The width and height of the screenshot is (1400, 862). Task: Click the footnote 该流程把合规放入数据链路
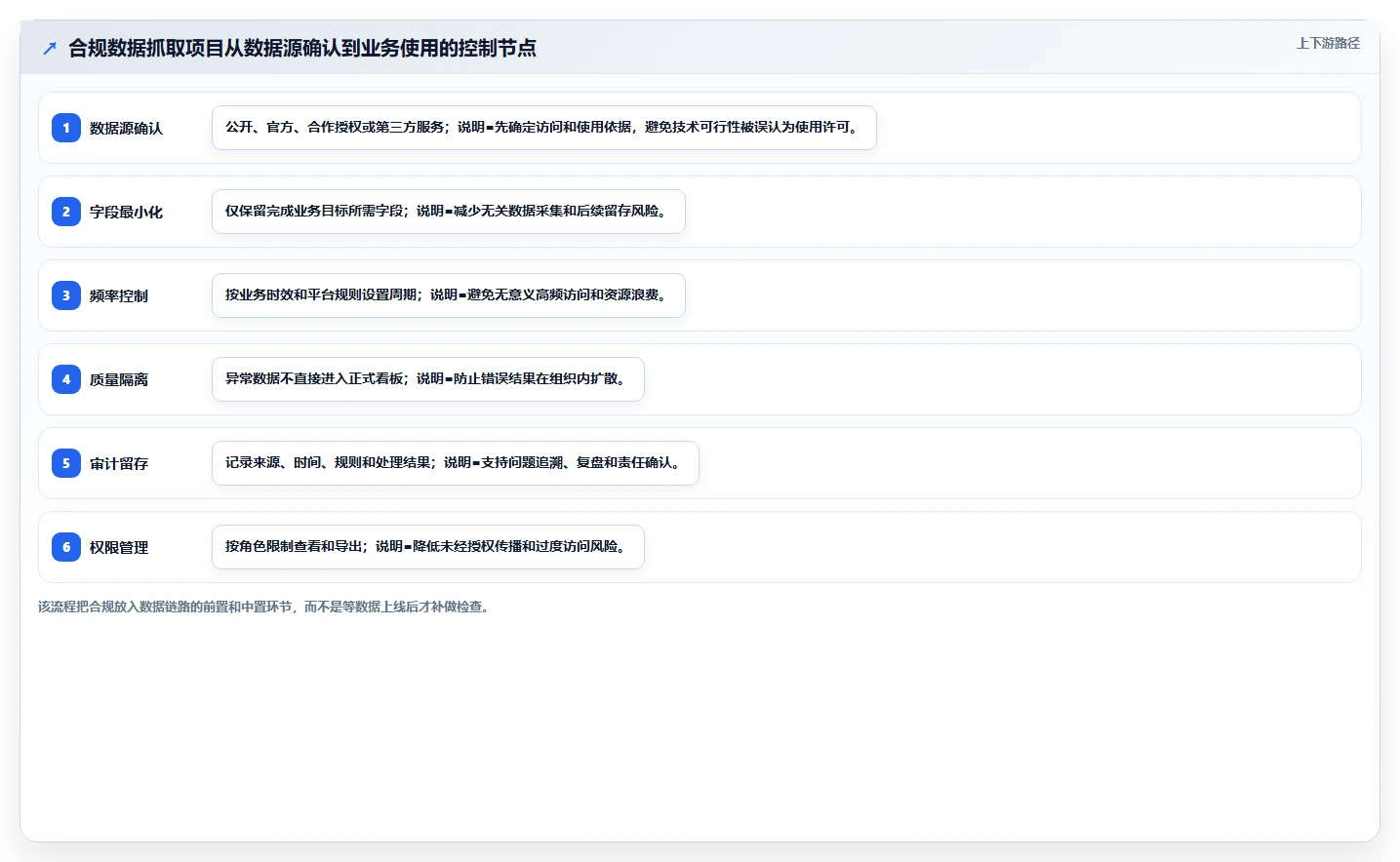coord(264,607)
